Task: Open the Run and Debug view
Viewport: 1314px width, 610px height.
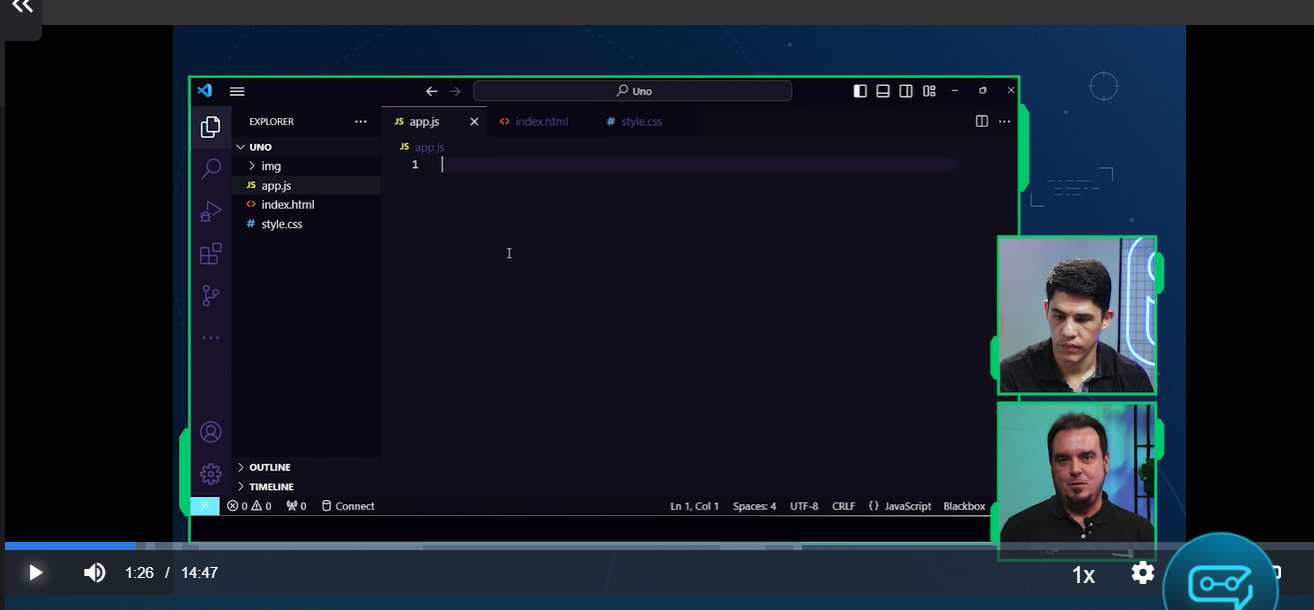Action: [x=210, y=211]
